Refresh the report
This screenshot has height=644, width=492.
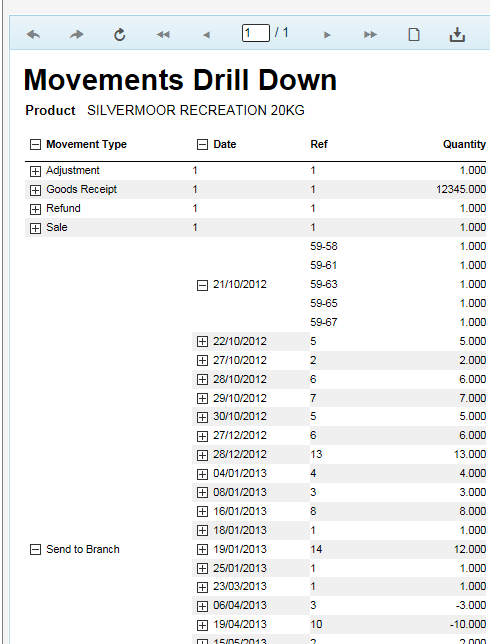click(120, 34)
